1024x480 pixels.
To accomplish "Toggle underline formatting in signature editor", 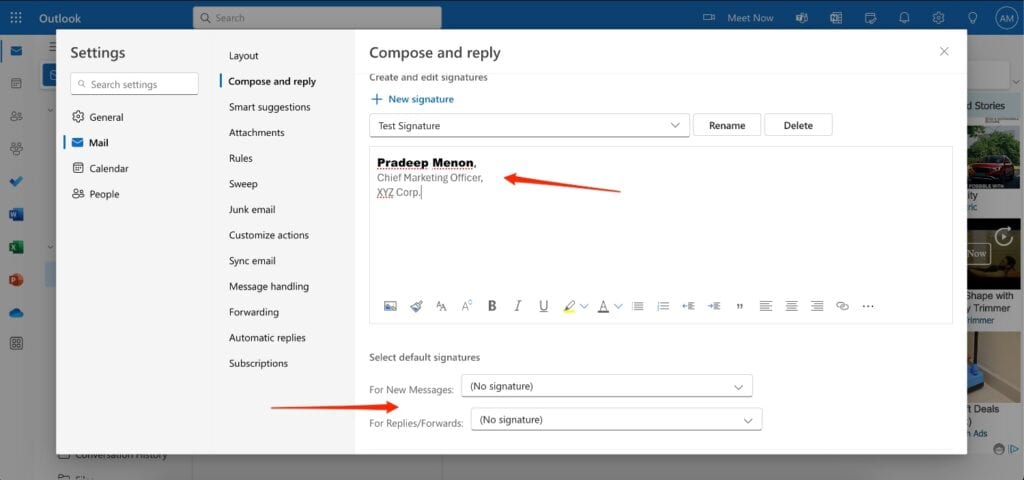I will click(x=543, y=306).
